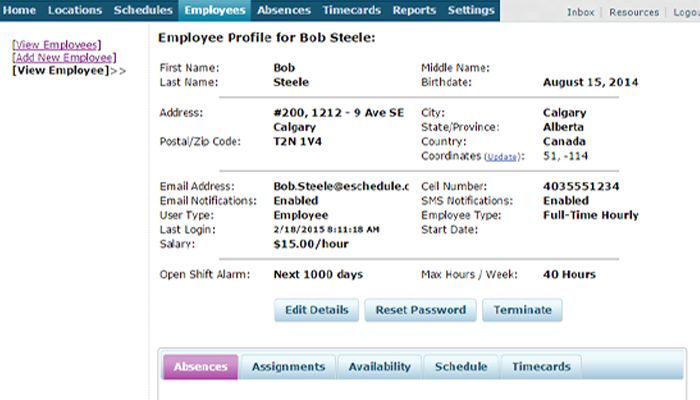The width and height of the screenshot is (700, 400).
Task: Open the Home menu
Action: [x=20, y=11]
